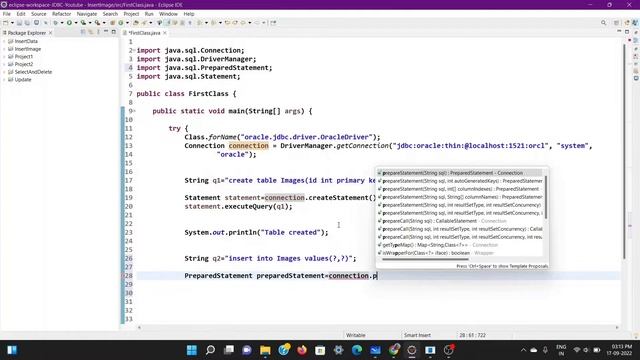Expand the InsertImage project
Image resolution: width=640 pixels, height=360 pixels.
tap(4, 49)
